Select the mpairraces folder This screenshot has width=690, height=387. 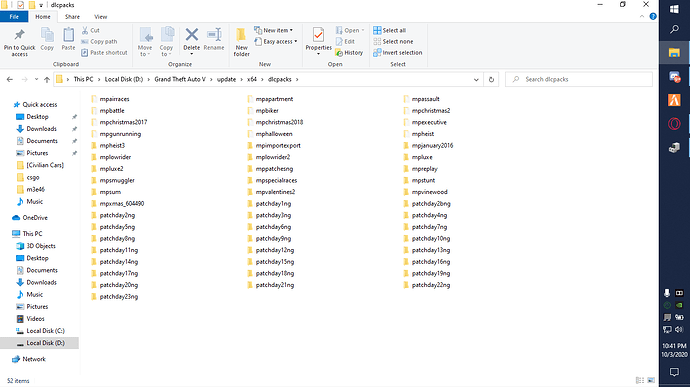coord(114,99)
